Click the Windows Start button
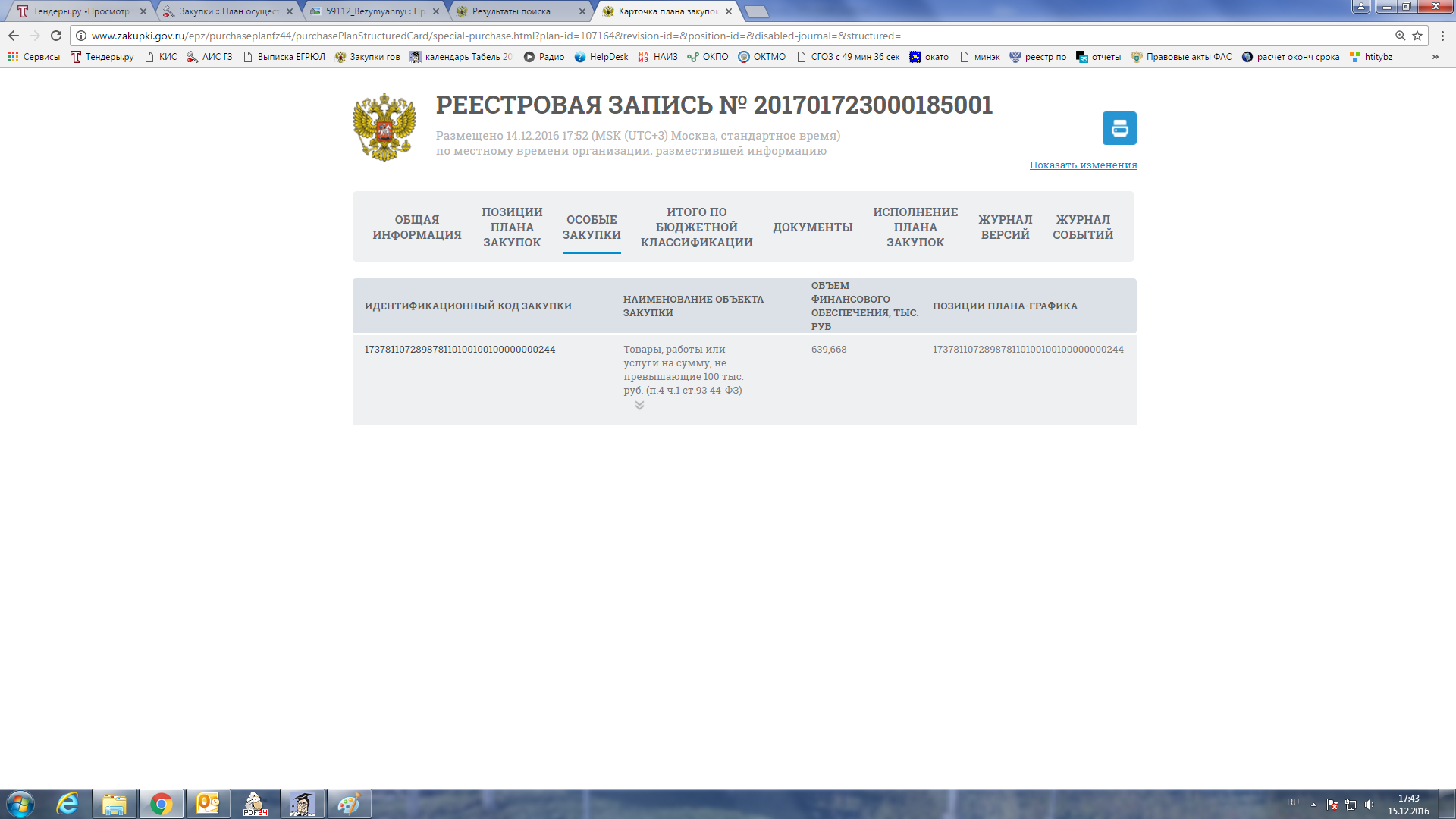This screenshot has width=1456, height=819. coord(20,804)
